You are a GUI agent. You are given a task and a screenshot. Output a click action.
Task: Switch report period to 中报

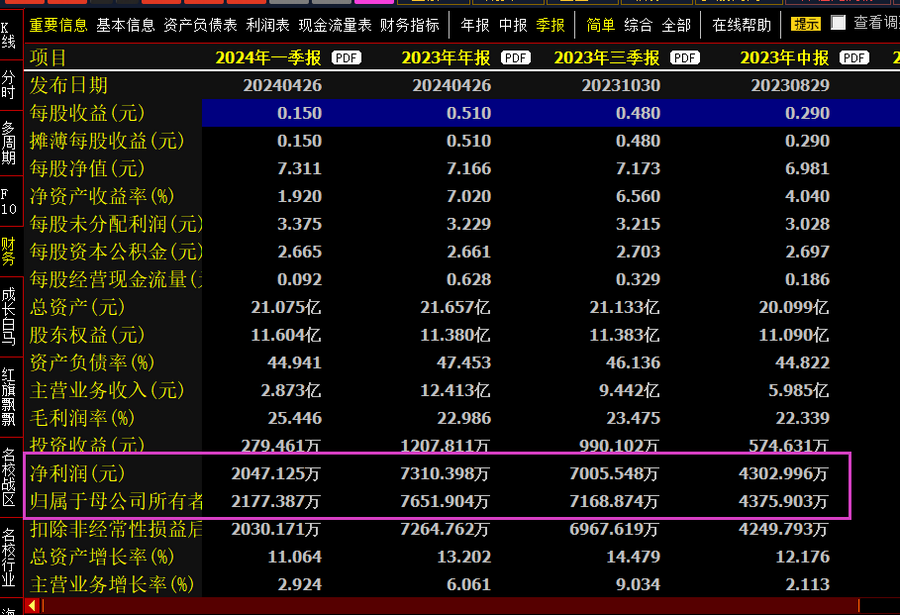513,25
